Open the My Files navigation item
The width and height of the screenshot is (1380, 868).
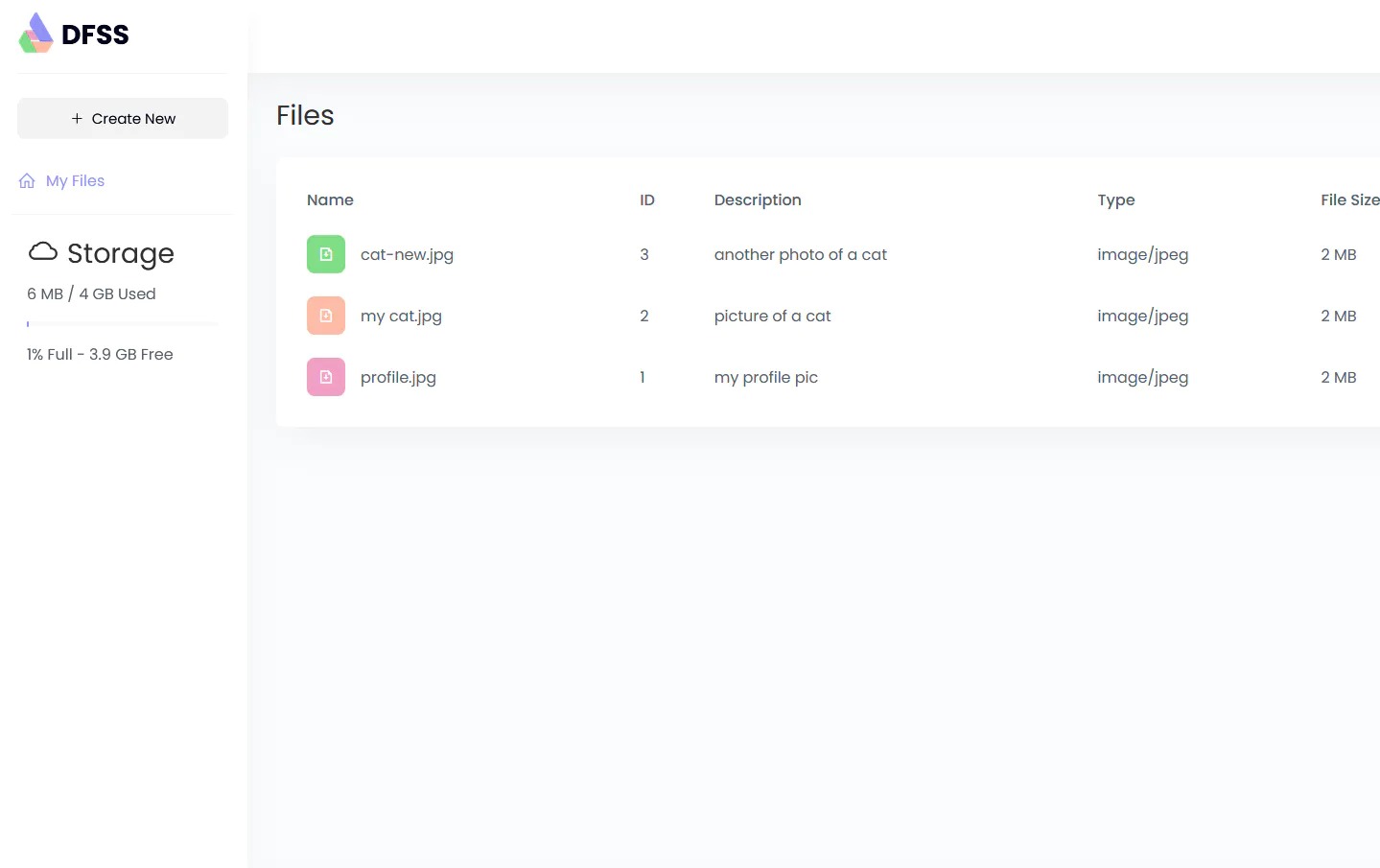pos(75,181)
